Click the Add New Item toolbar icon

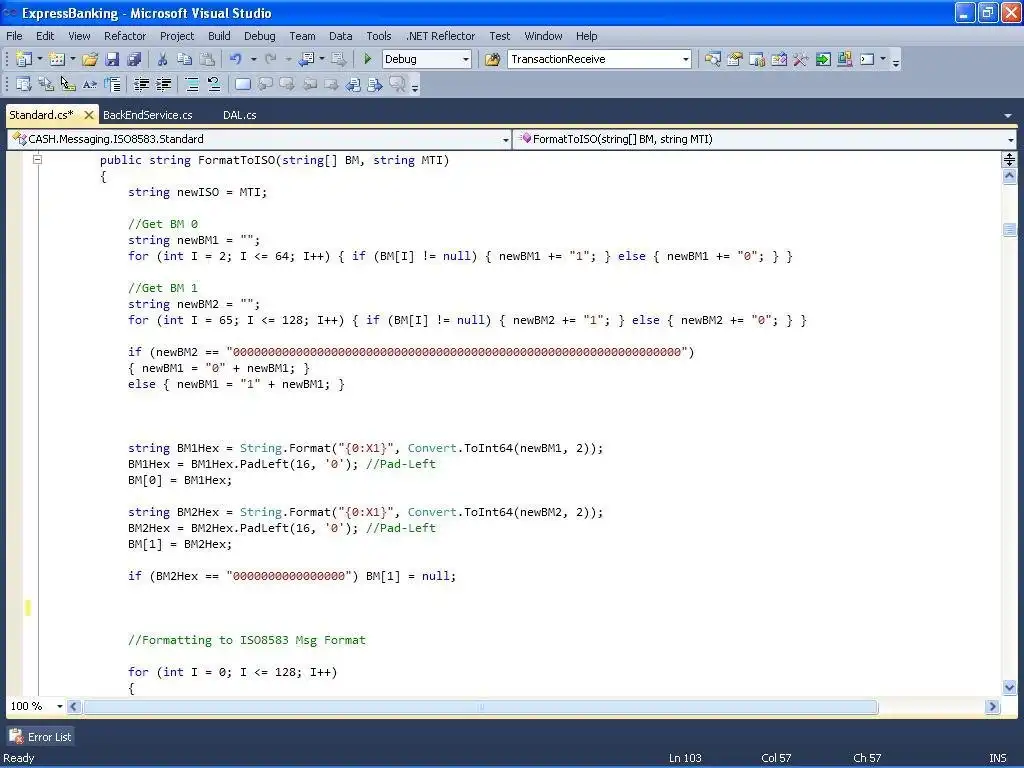pyautogui.click(x=57, y=59)
